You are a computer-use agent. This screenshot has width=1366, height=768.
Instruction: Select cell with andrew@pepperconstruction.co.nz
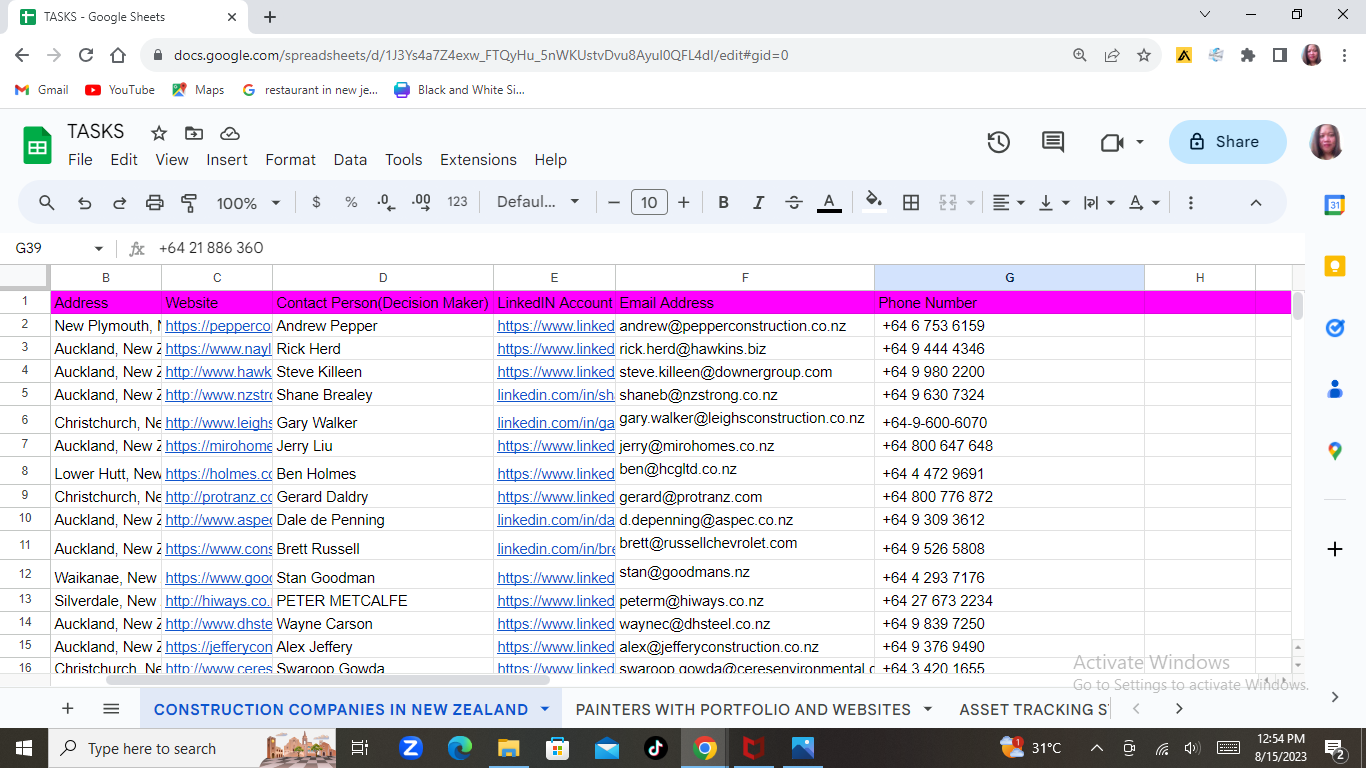745,326
